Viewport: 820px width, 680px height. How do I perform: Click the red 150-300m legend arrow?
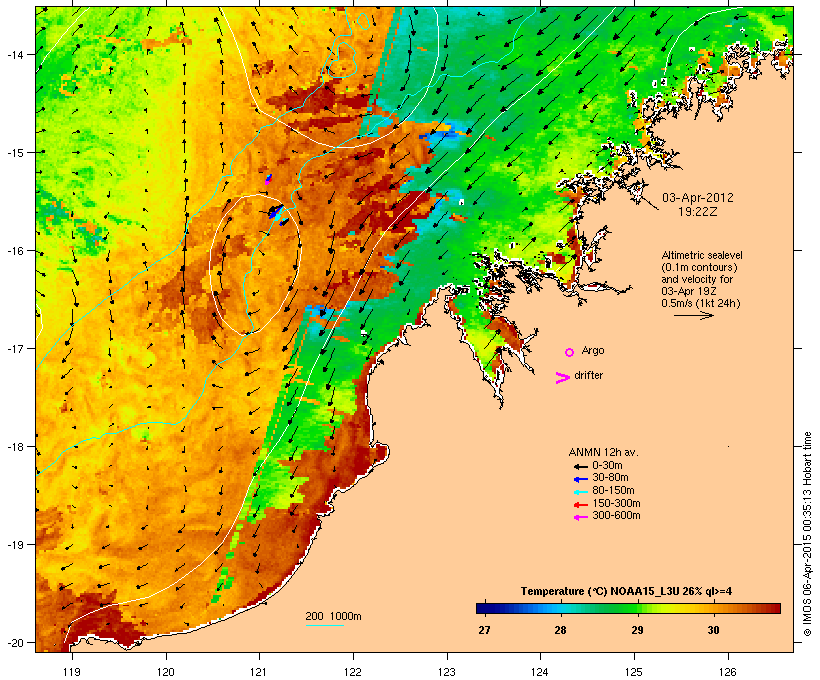click(x=580, y=505)
